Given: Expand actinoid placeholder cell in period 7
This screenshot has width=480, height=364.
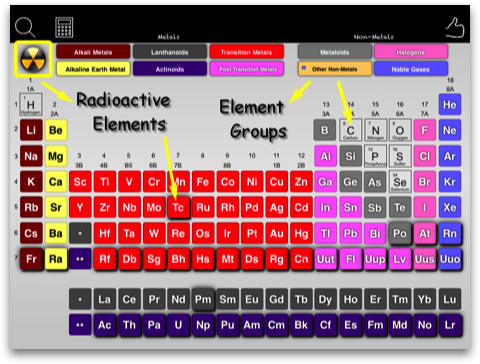Looking at the screenshot, I should [x=80, y=259].
